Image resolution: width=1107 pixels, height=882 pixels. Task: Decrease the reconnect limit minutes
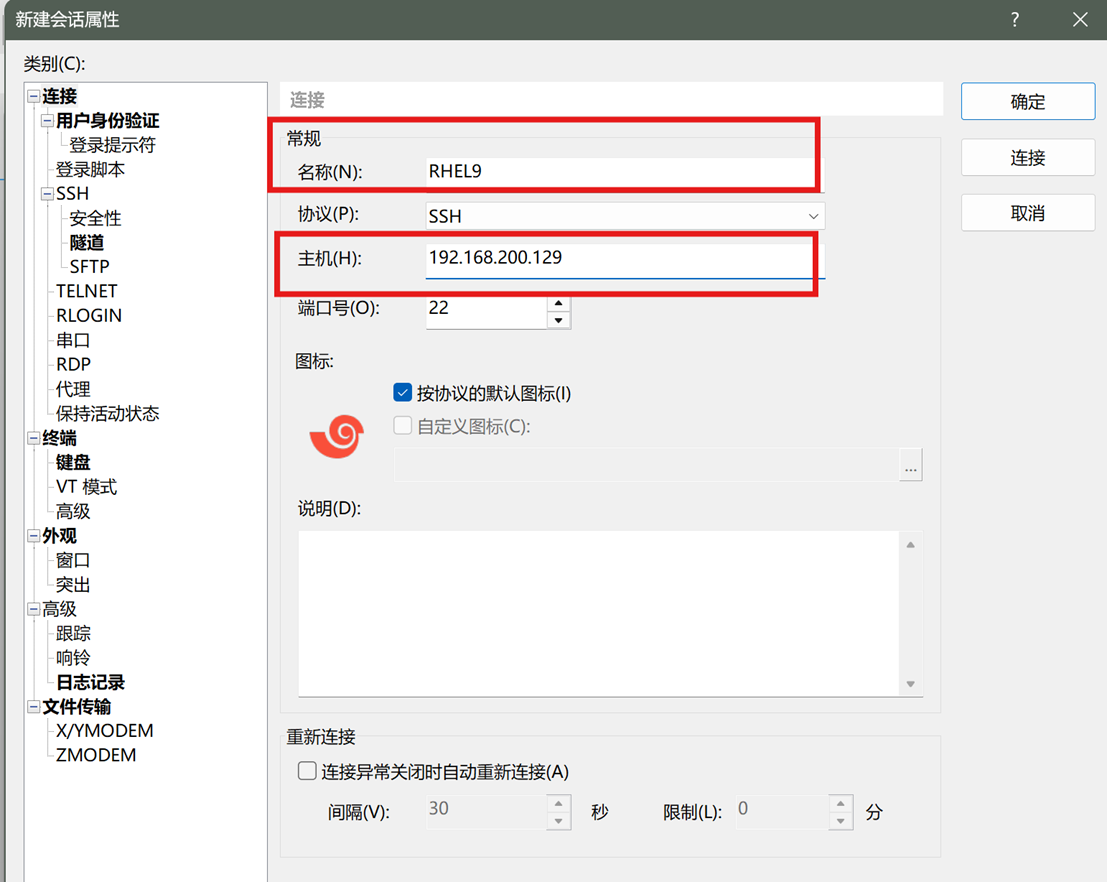(840, 821)
